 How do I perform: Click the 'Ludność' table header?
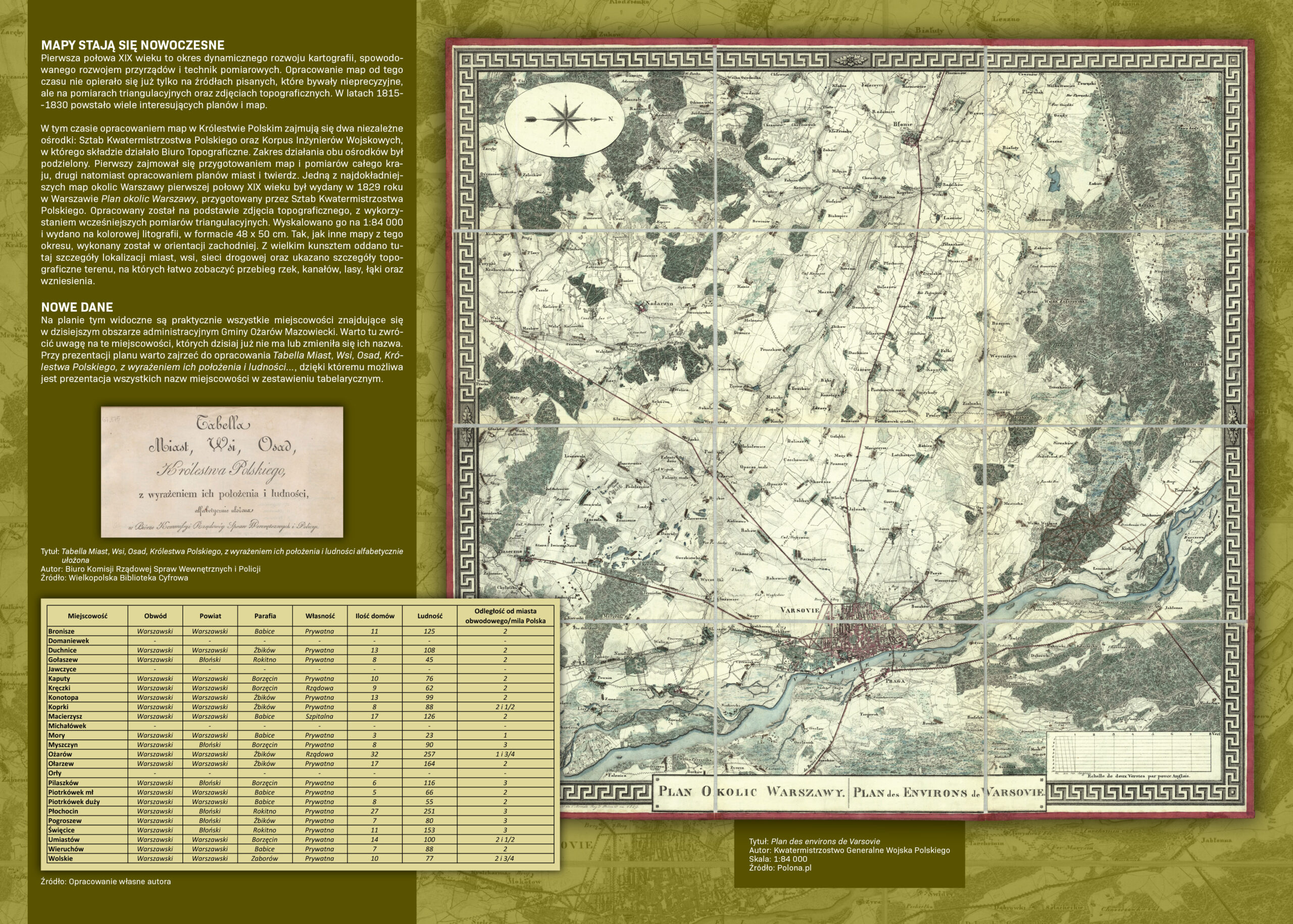coord(429,616)
